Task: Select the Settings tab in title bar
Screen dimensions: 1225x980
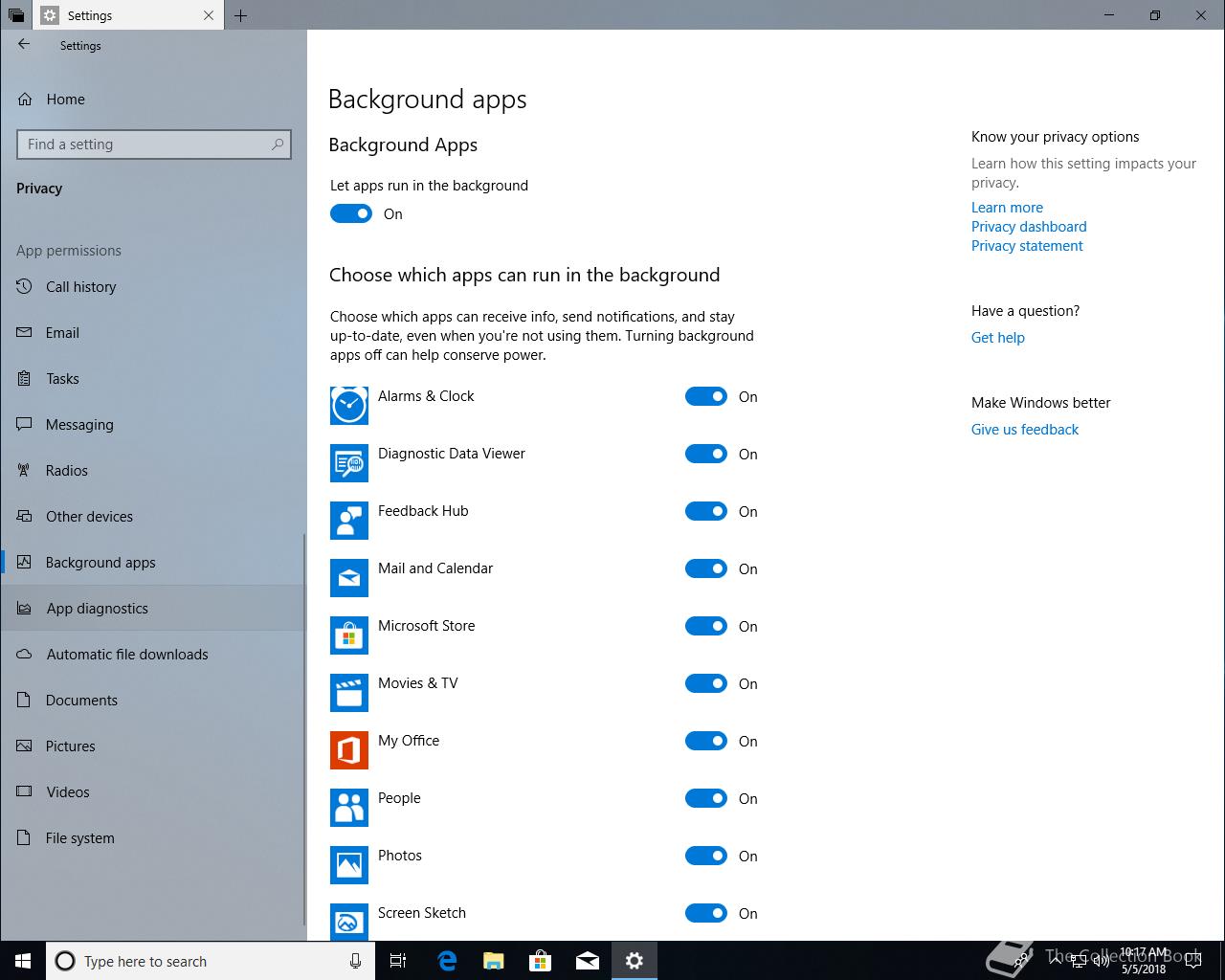Action: coord(129,15)
